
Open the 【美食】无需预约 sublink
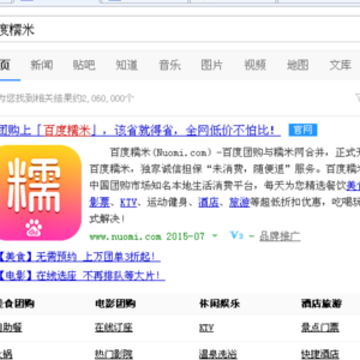click(80, 257)
